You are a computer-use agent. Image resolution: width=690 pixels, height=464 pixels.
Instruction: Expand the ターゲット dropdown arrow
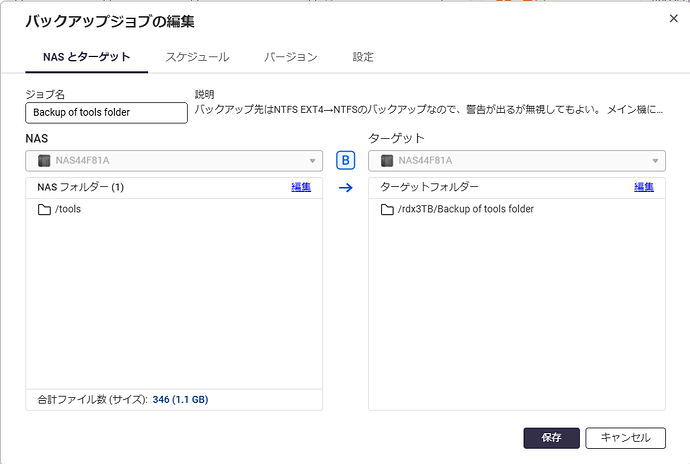tap(656, 161)
